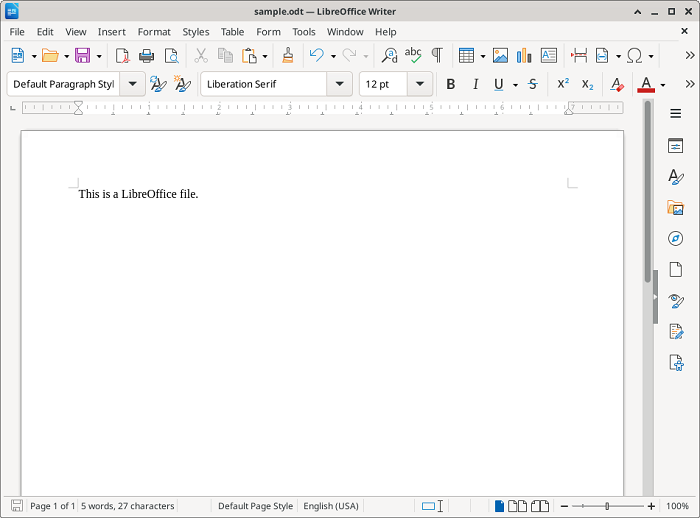Toggle Italic formatting
700x518 pixels.
[476, 85]
